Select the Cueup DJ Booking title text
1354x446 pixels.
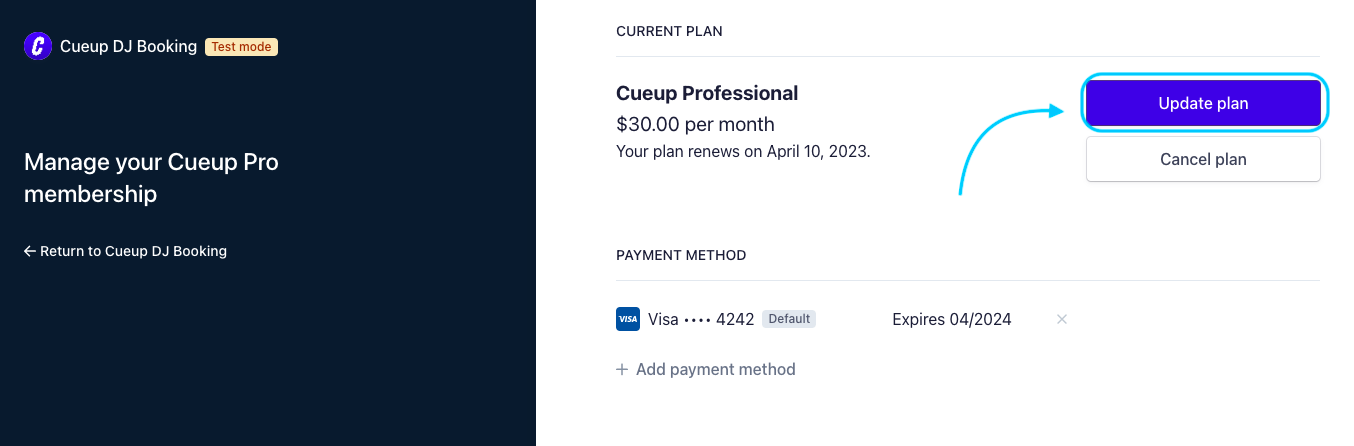(128, 46)
